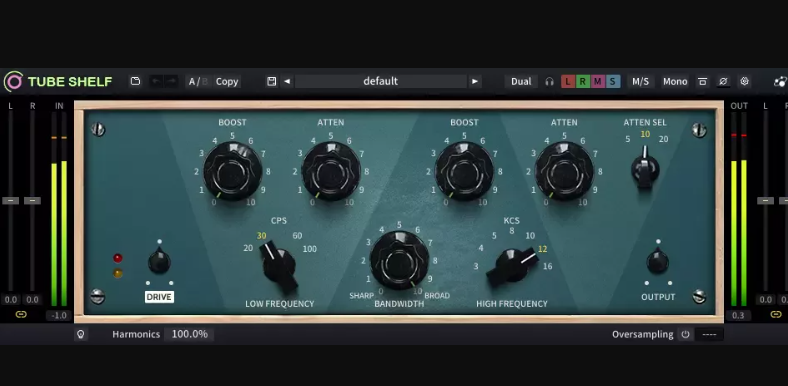Viewport: 788px width, 386px height.
Task: Toggle the input channel link icon
Action: [x=21, y=315]
